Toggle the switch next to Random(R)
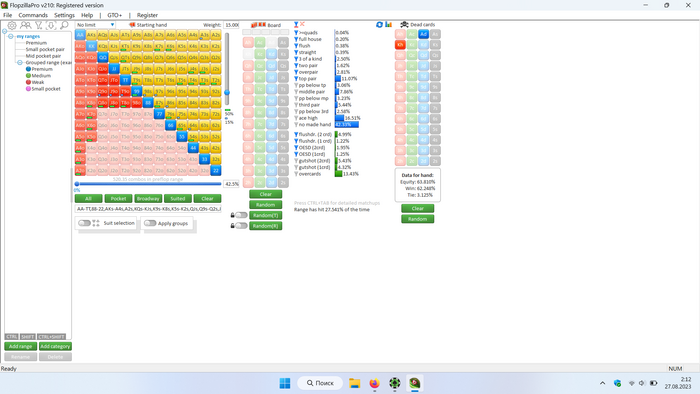 (242, 226)
